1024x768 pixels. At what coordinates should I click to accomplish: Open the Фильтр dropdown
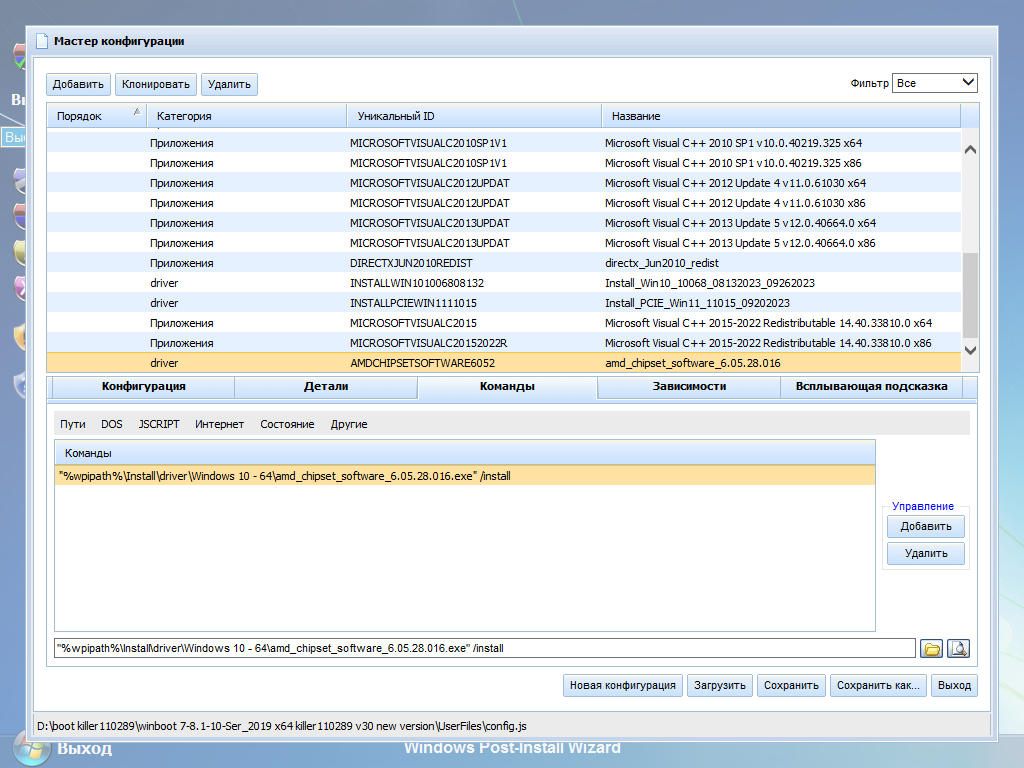(935, 83)
